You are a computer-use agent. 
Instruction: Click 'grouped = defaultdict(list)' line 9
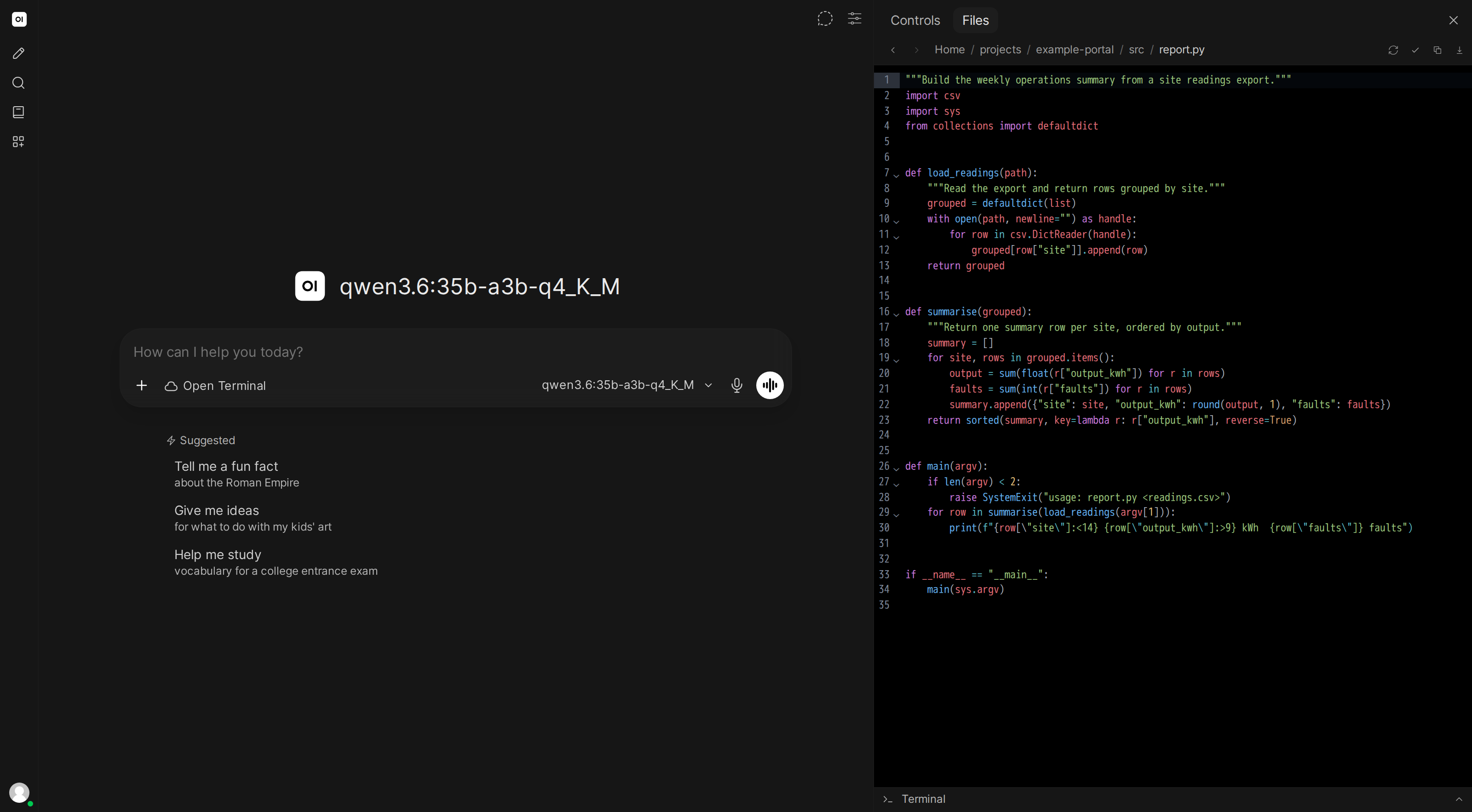click(1001, 203)
